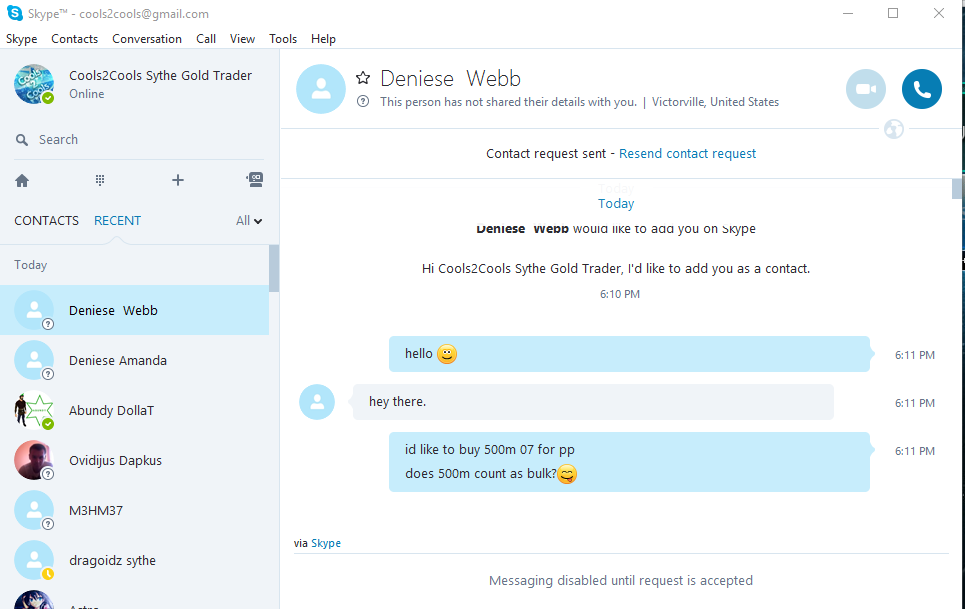Click the Today date header in chat
The image size is (965, 609).
tap(616, 204)
